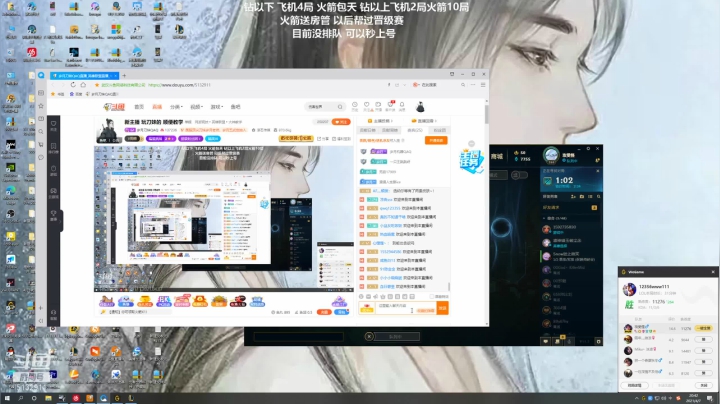Screen dimensions: 720x404
Task: Open a new browser tab with plus button
Action: 124,75
